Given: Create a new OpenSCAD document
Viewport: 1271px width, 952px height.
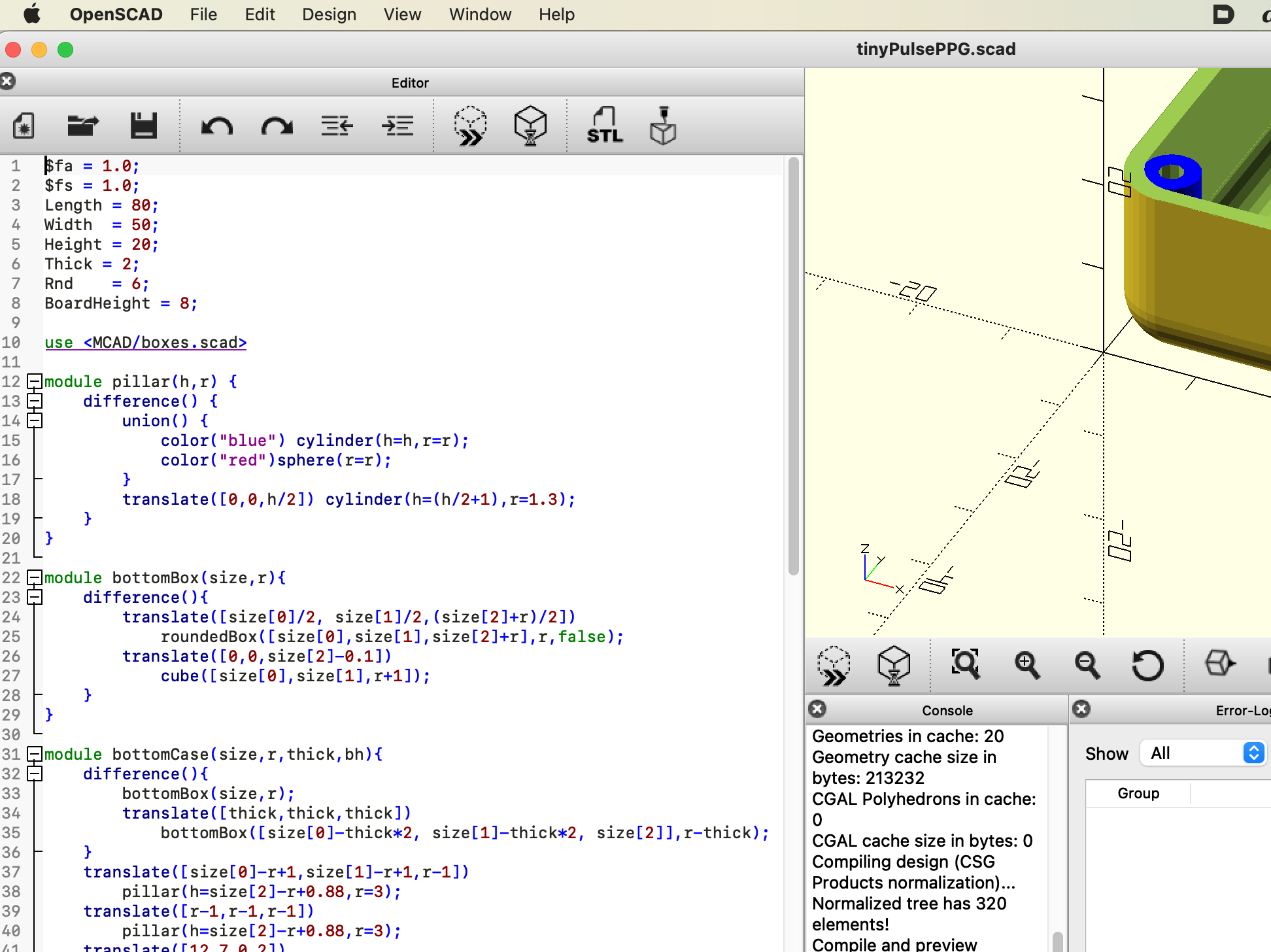Looking at the screenshot, I should pos(24,126).
